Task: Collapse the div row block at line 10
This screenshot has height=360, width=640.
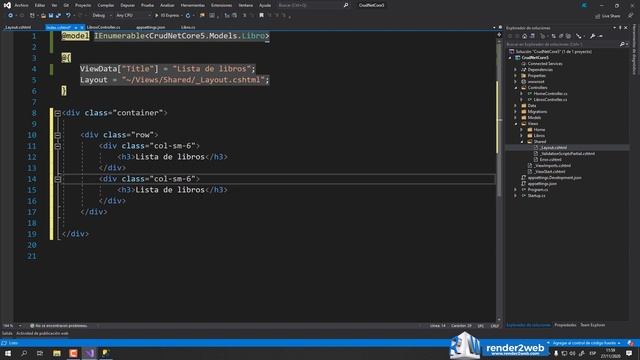Action: pos(58,135)
